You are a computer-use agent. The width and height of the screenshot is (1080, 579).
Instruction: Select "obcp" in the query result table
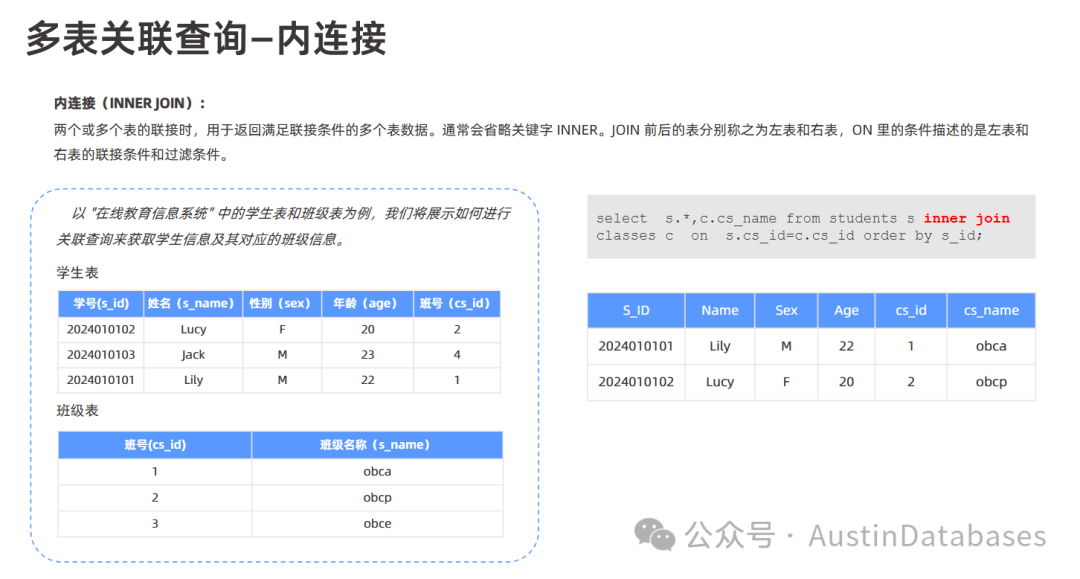point(991,382)
